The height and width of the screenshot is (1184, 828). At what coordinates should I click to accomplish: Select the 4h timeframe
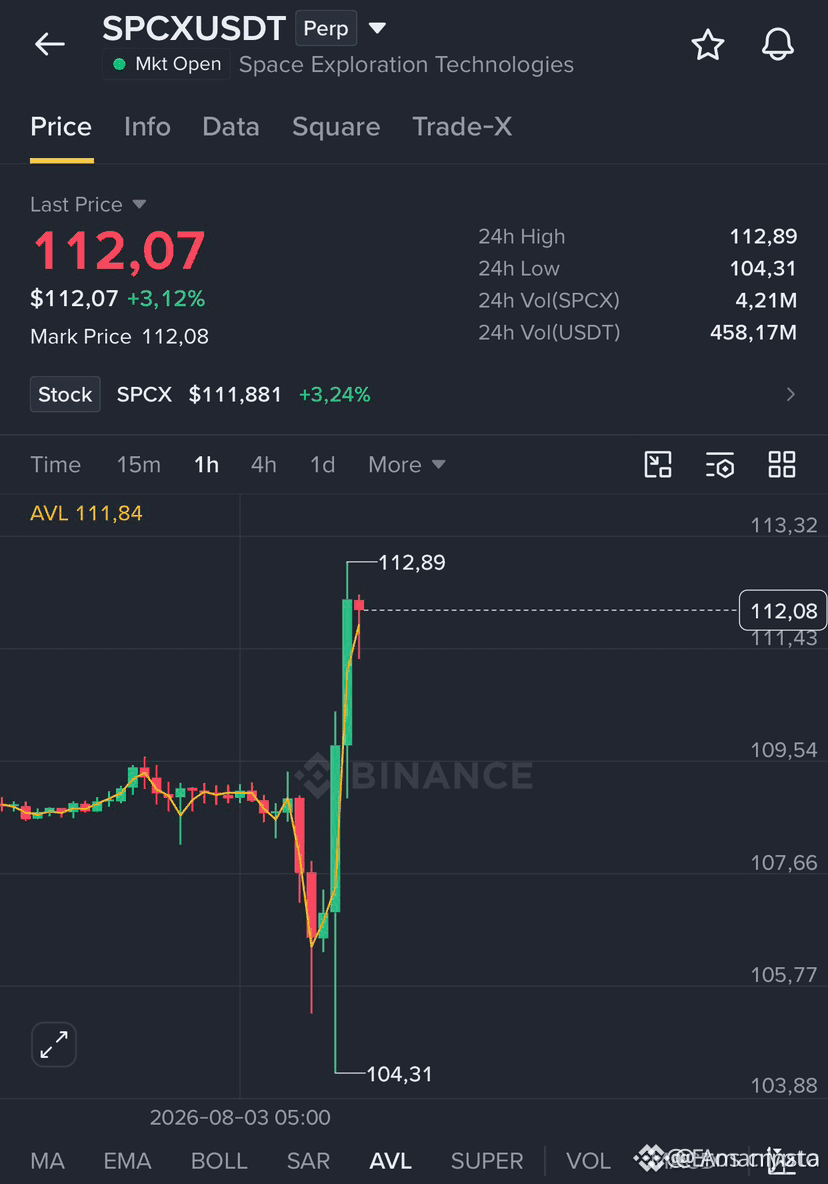click(263, 464)
